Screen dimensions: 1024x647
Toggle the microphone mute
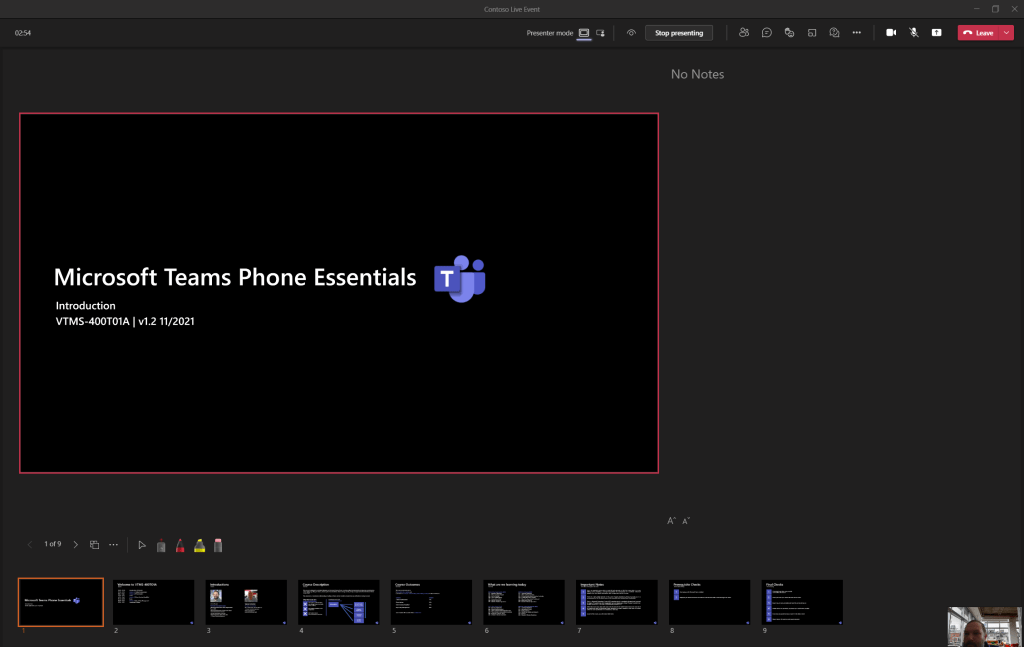913,33
